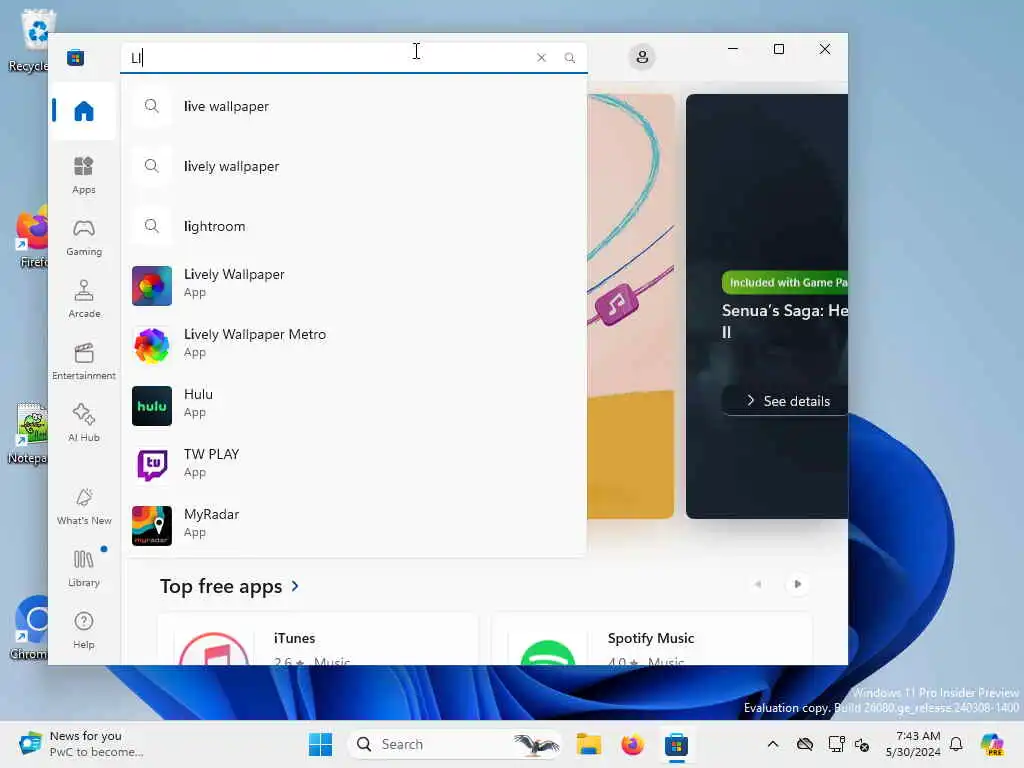Open the Spotify Music app card
This screenshot has width=1024, height=768.
(651, 640)
